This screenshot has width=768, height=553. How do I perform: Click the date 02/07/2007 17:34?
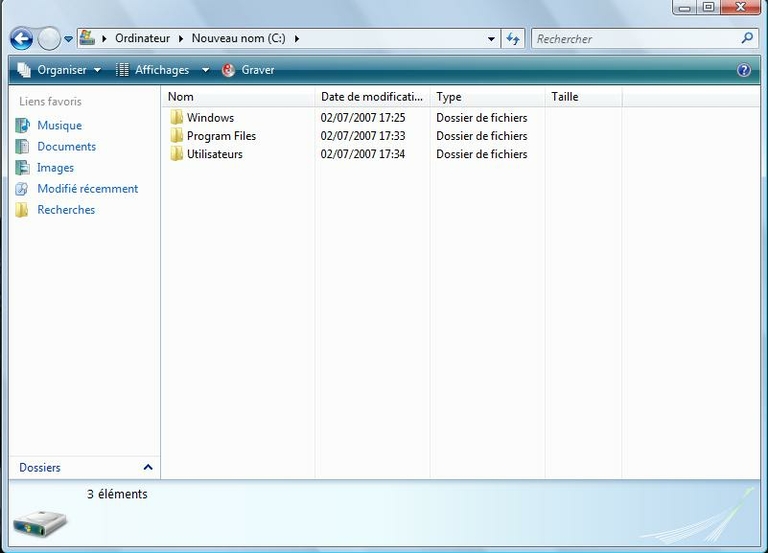(x=363, y=154)
